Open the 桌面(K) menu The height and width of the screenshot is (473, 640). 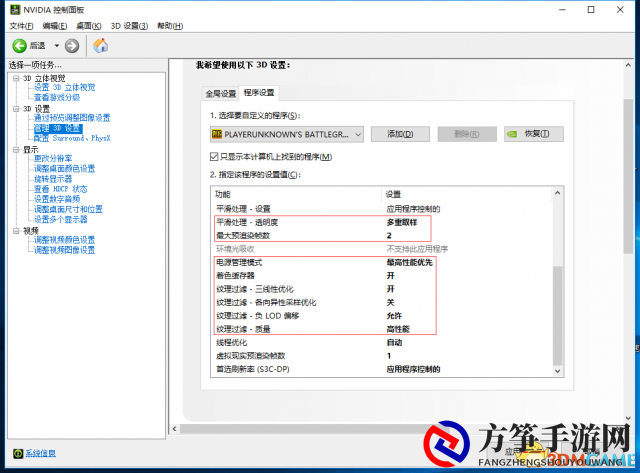(x=89, y=26)
